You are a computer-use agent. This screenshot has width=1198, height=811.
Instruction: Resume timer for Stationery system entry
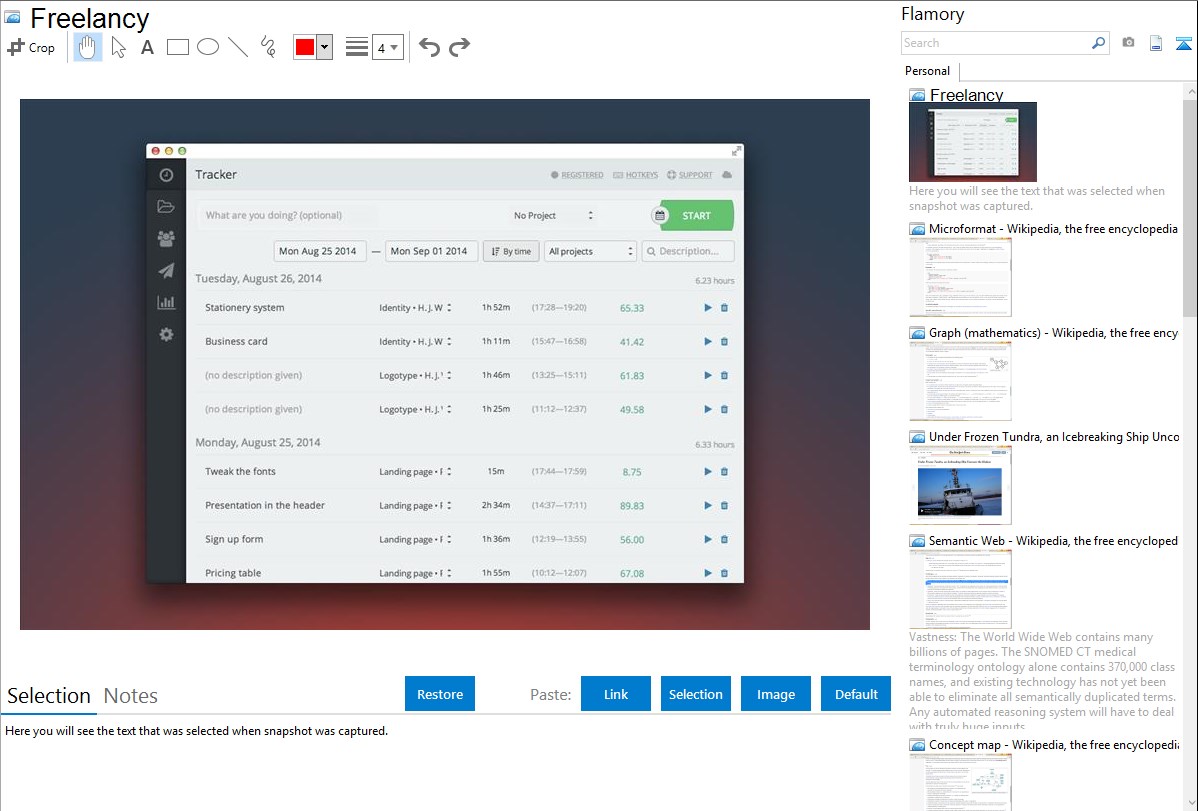(707, 308)
